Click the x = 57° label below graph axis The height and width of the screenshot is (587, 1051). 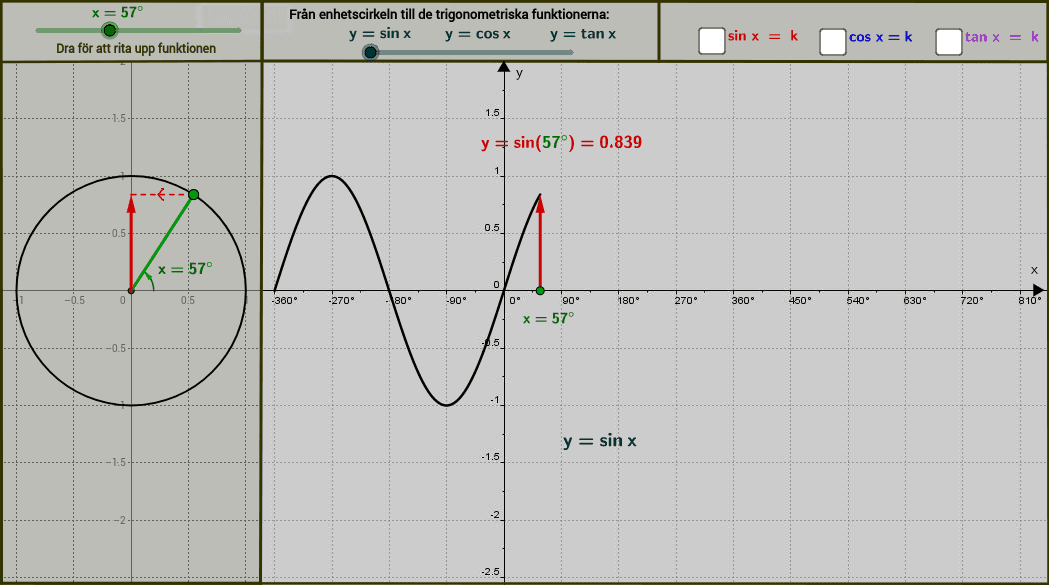(x=548, y=318)
